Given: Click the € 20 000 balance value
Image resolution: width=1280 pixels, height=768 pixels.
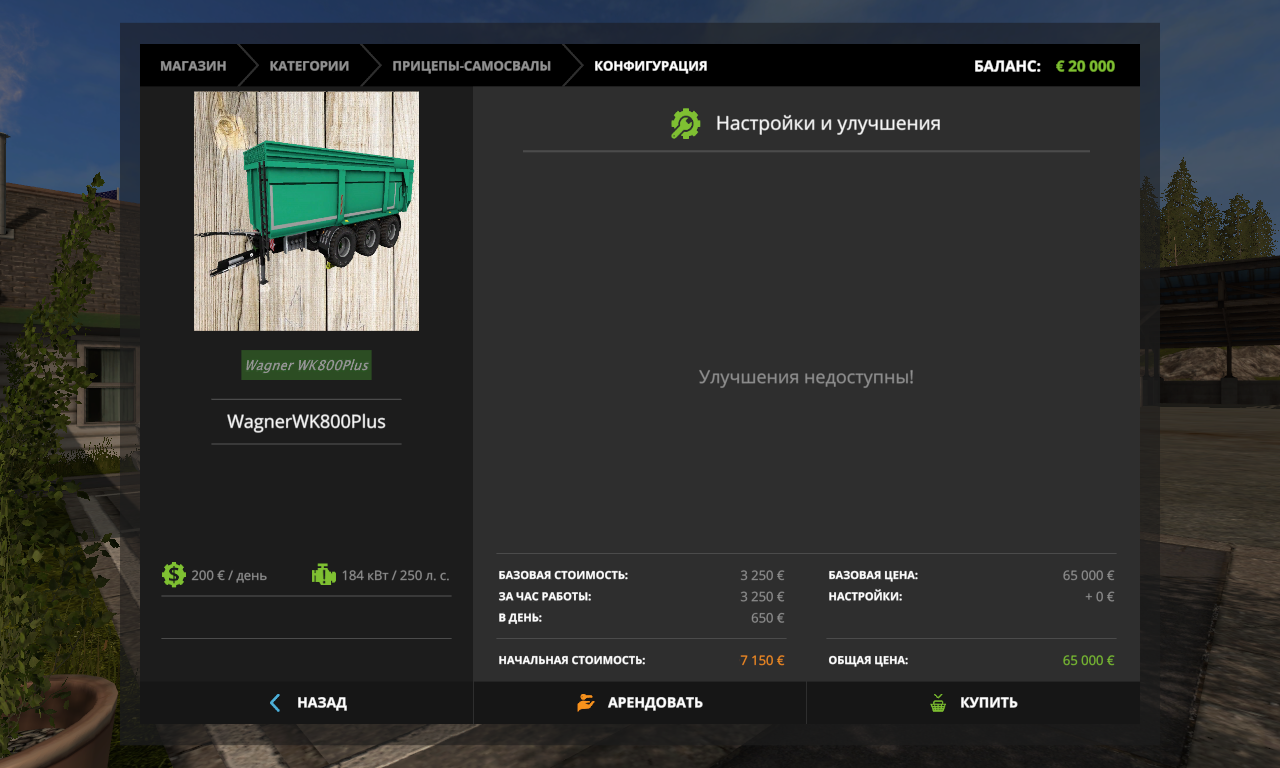Looking at the screenshot, I should 1085,66.
